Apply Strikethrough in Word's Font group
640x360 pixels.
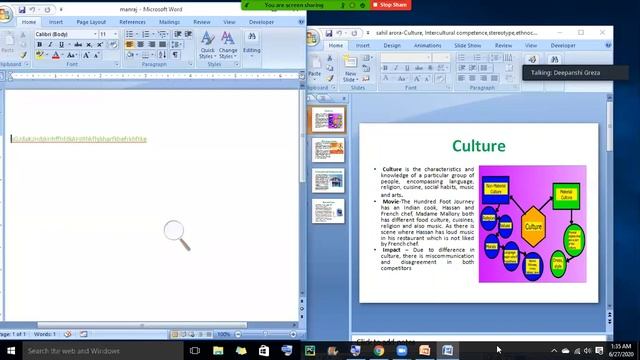coord(78,44)
